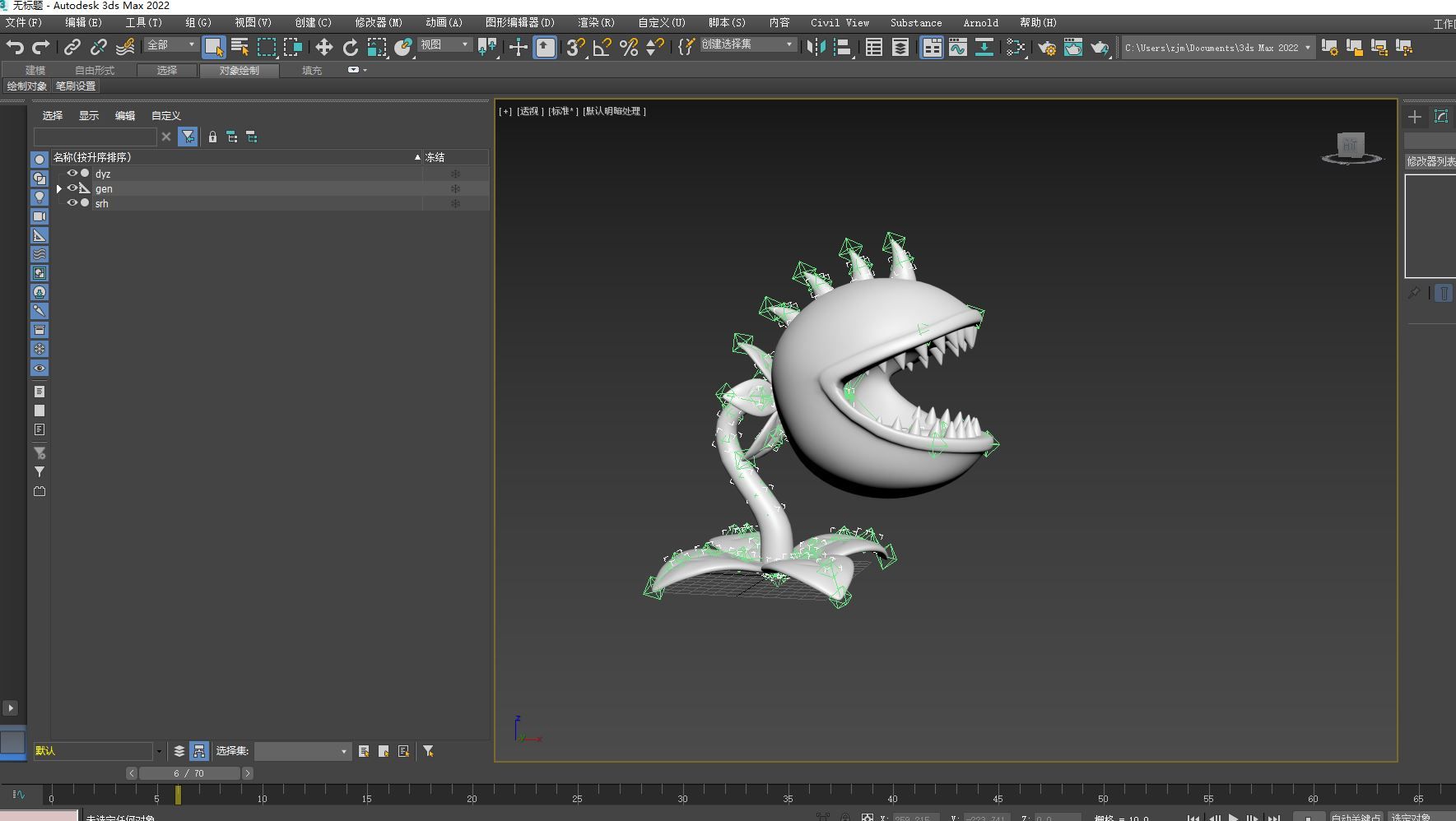Image resolution: width=1456 pixels, height=821 pixels.
Task: Select the Scale tool
Action: click(x=377, y=47)
